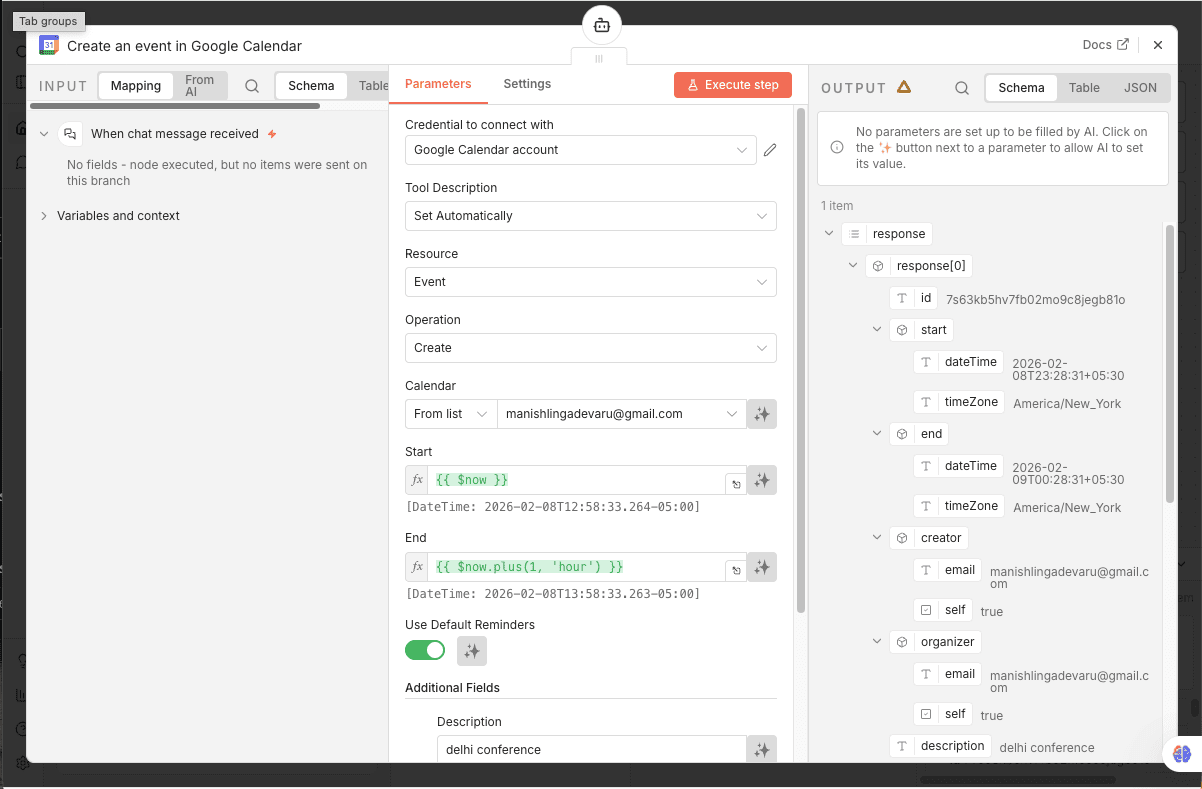The height and width of the screenshot is (789, 1202).
Task: Click the info icon in the AI notice
Action: point(837,148)
